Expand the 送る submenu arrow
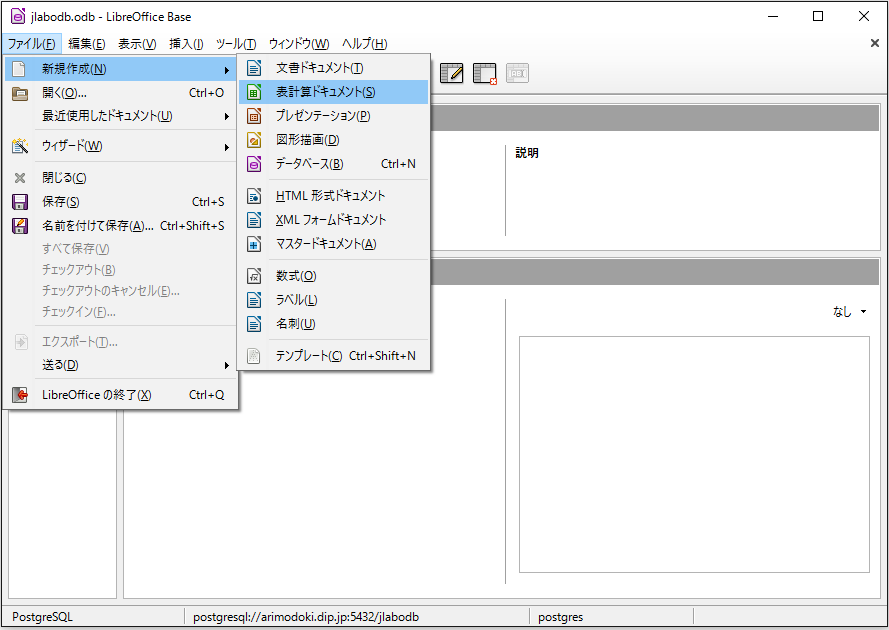 (227, 365)
